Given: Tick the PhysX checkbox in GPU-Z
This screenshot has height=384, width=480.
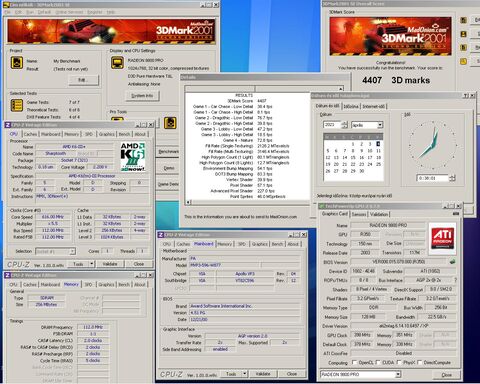Looking at the screenshot, I should 399,362.
